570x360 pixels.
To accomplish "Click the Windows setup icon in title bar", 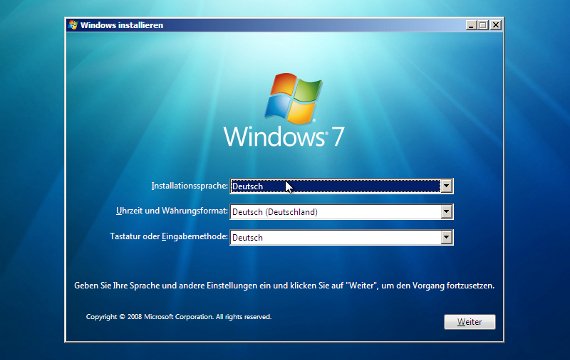I will click(x=73, y=25).
